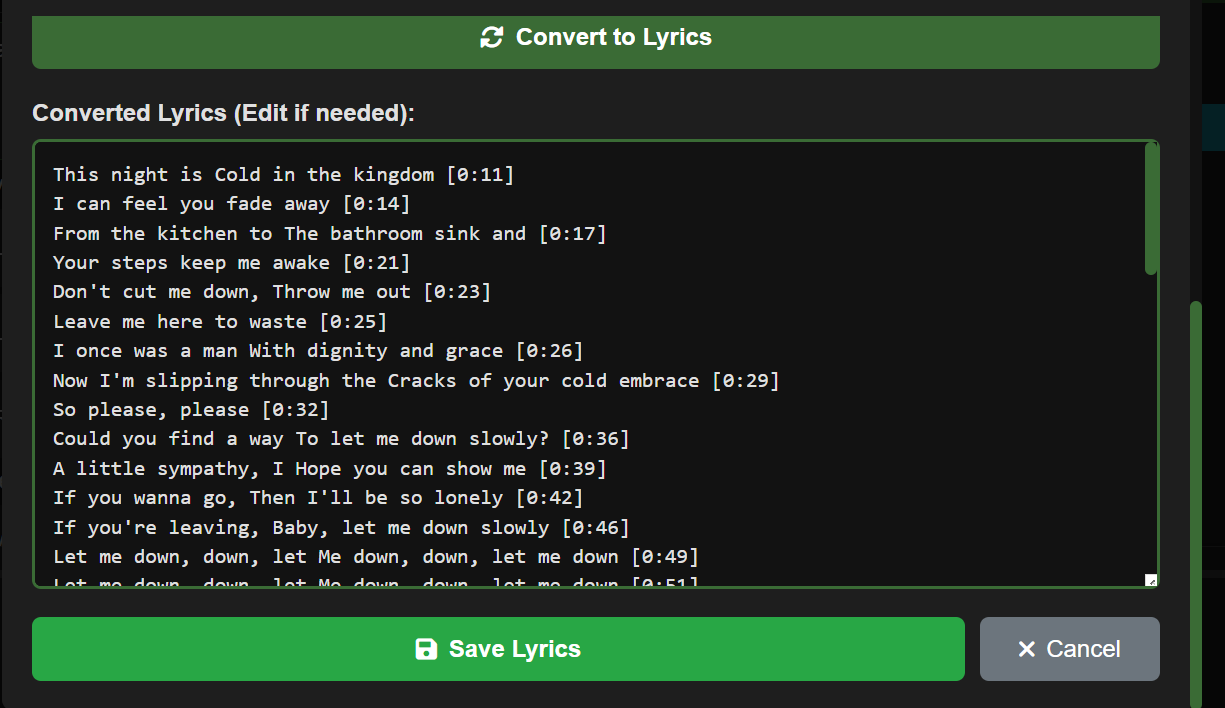Click line "If you're leaving, Baby, let me down slowly"
The image size is (1225, 708).
tap(341, 528)
